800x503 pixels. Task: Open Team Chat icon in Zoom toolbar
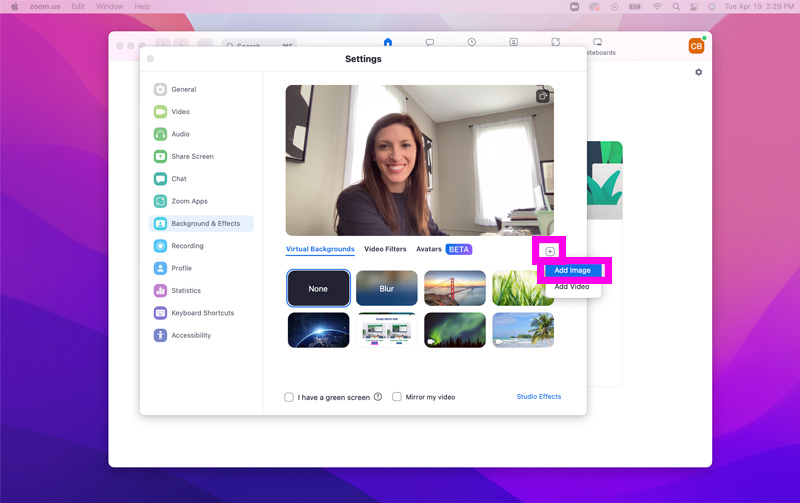pyautogui.click(x=430, y=42)
